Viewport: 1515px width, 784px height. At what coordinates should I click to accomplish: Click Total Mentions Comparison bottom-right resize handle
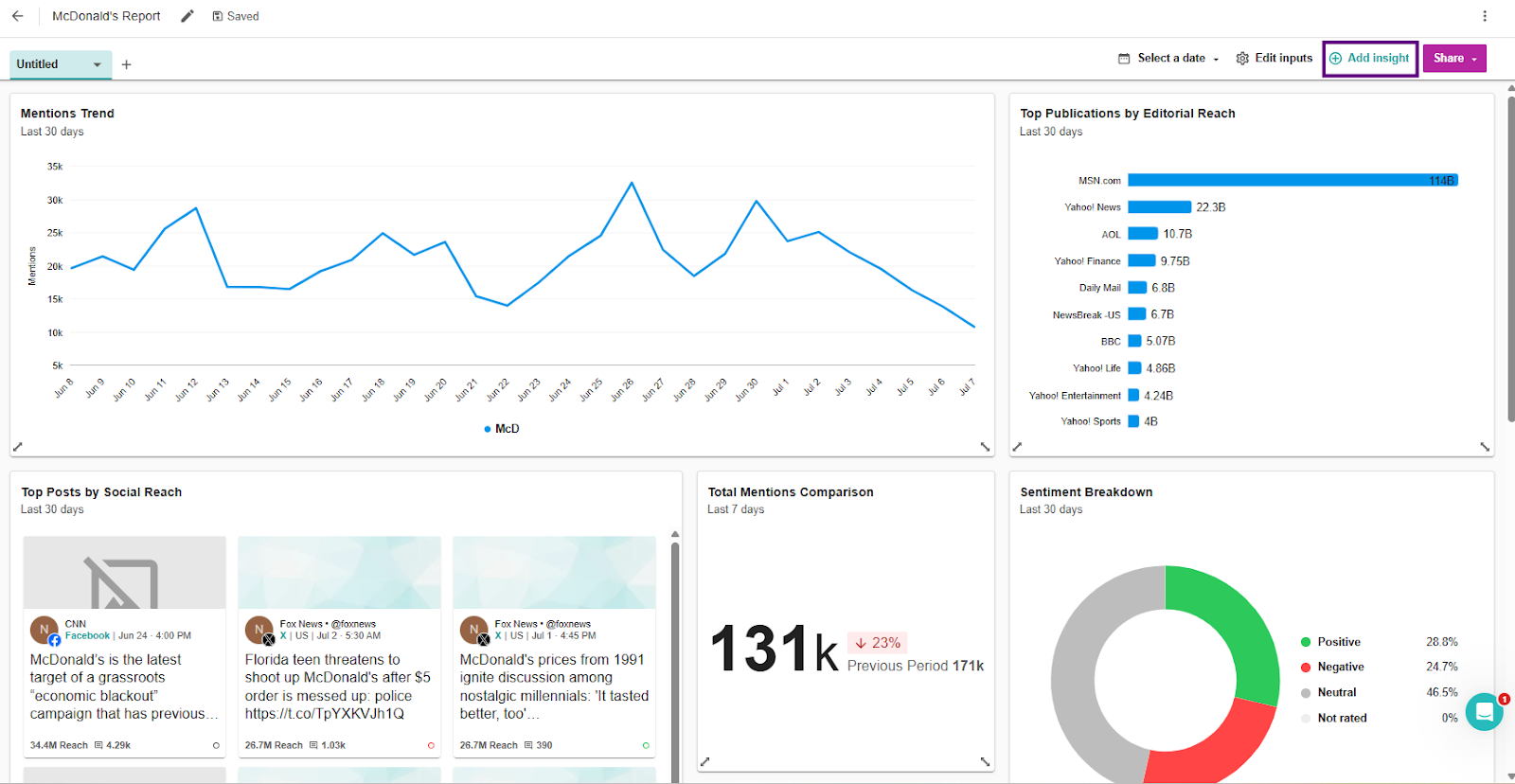point(985,761)
